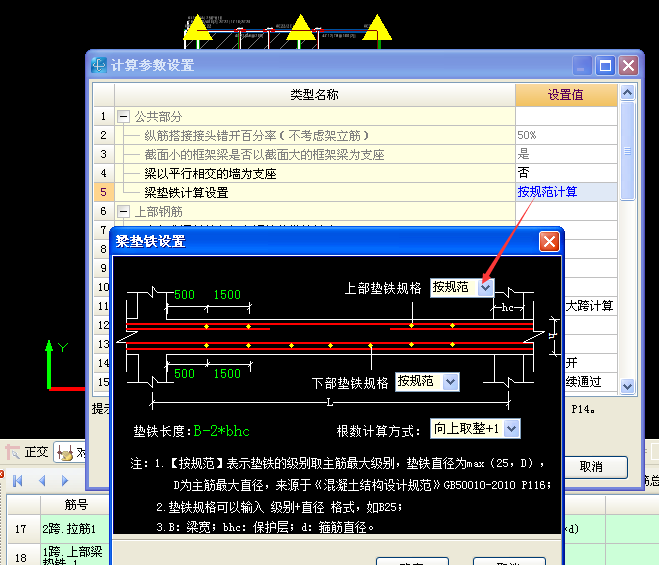Collapse the 公共部分 group
Viewport: 659px width, 565px height.
(x=123, y=116)
